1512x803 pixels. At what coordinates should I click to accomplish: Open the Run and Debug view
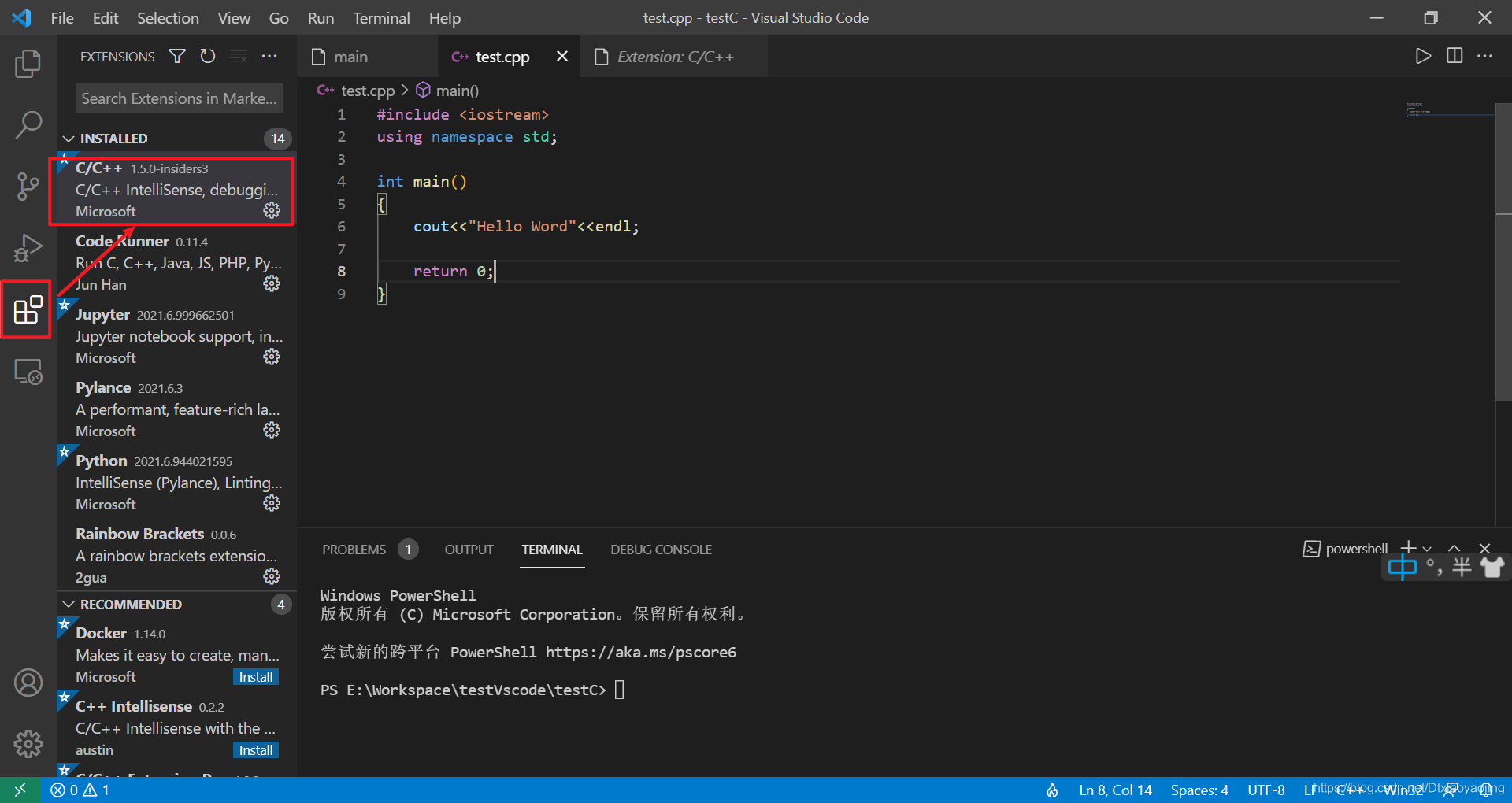point(28,248)
